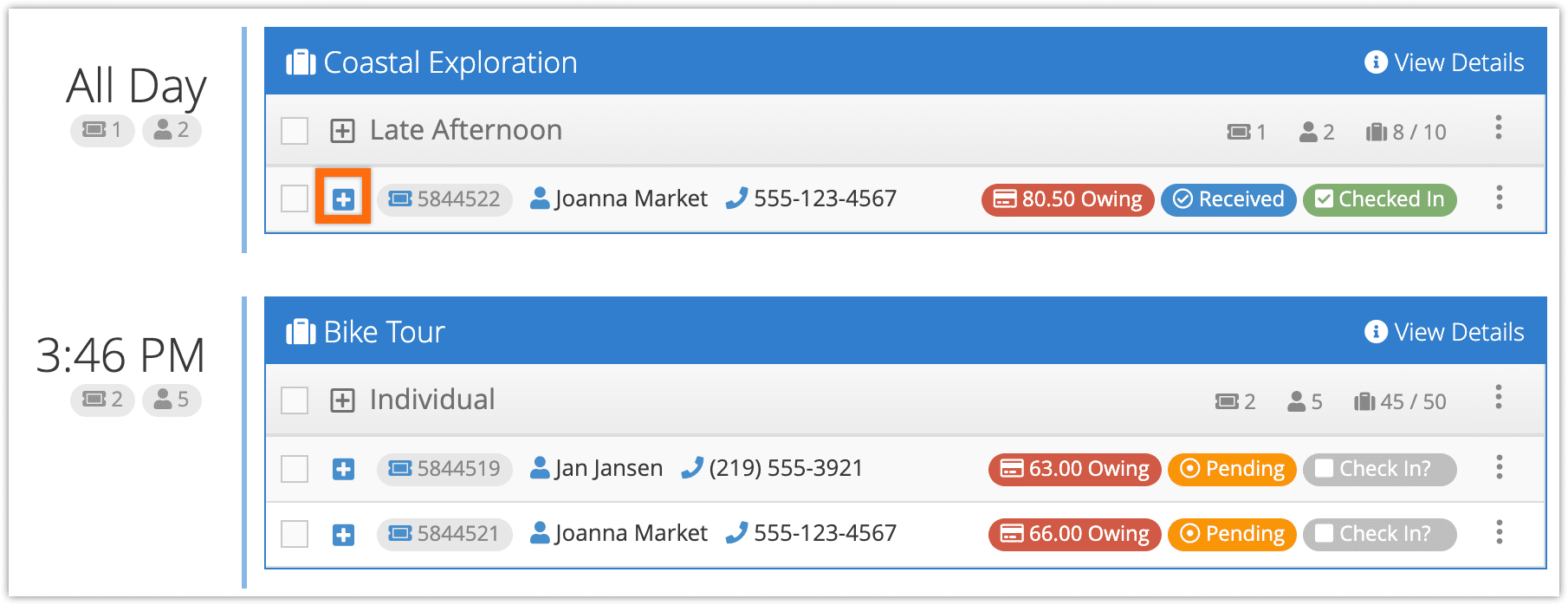Click Pending badge for Joanna Market 5844521
Image resolution: width=1568 pixels, height=605 pixels.
pos(1232,534)
